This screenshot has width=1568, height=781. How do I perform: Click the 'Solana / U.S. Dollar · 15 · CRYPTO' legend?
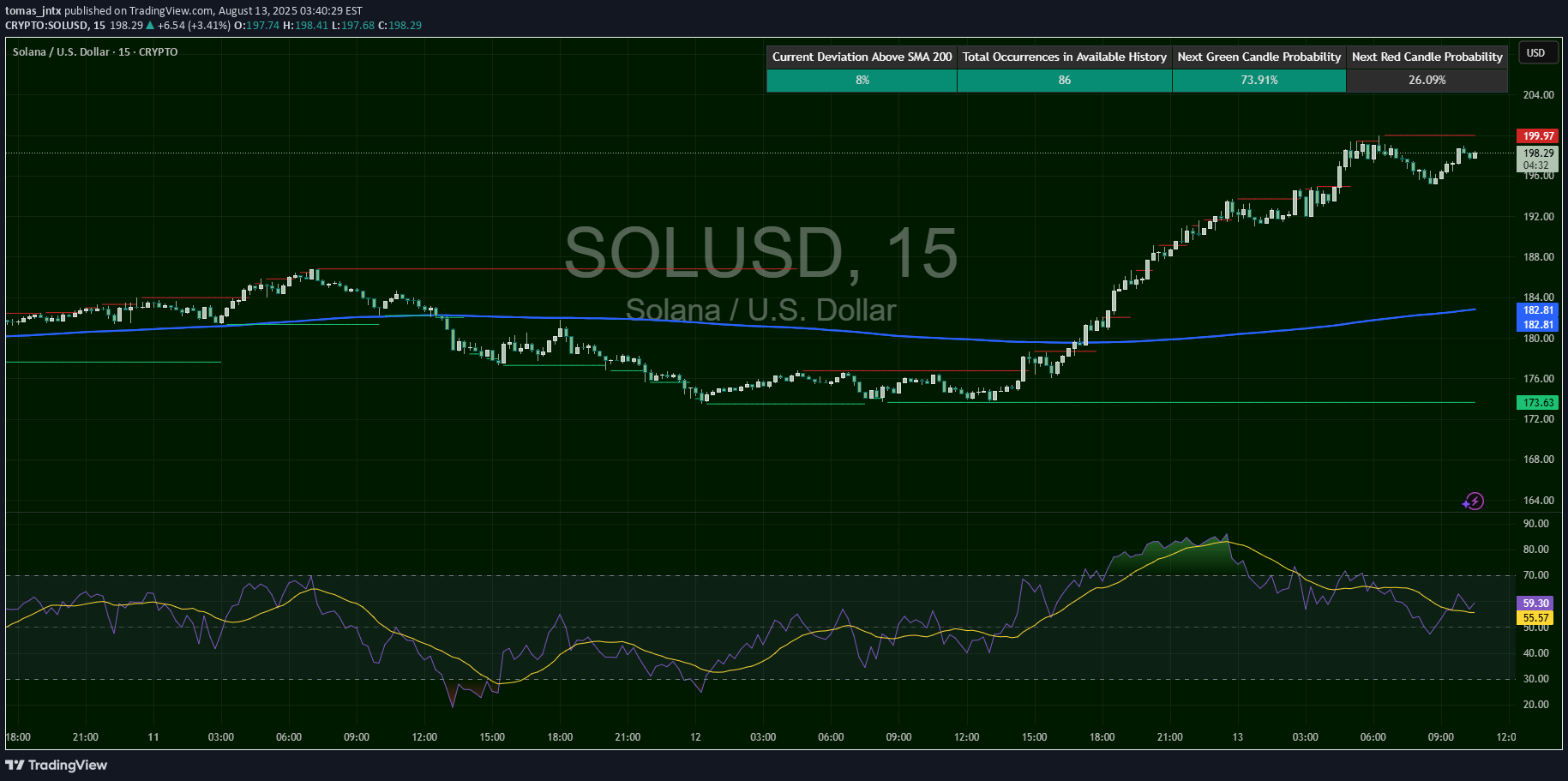click(95, 51)
